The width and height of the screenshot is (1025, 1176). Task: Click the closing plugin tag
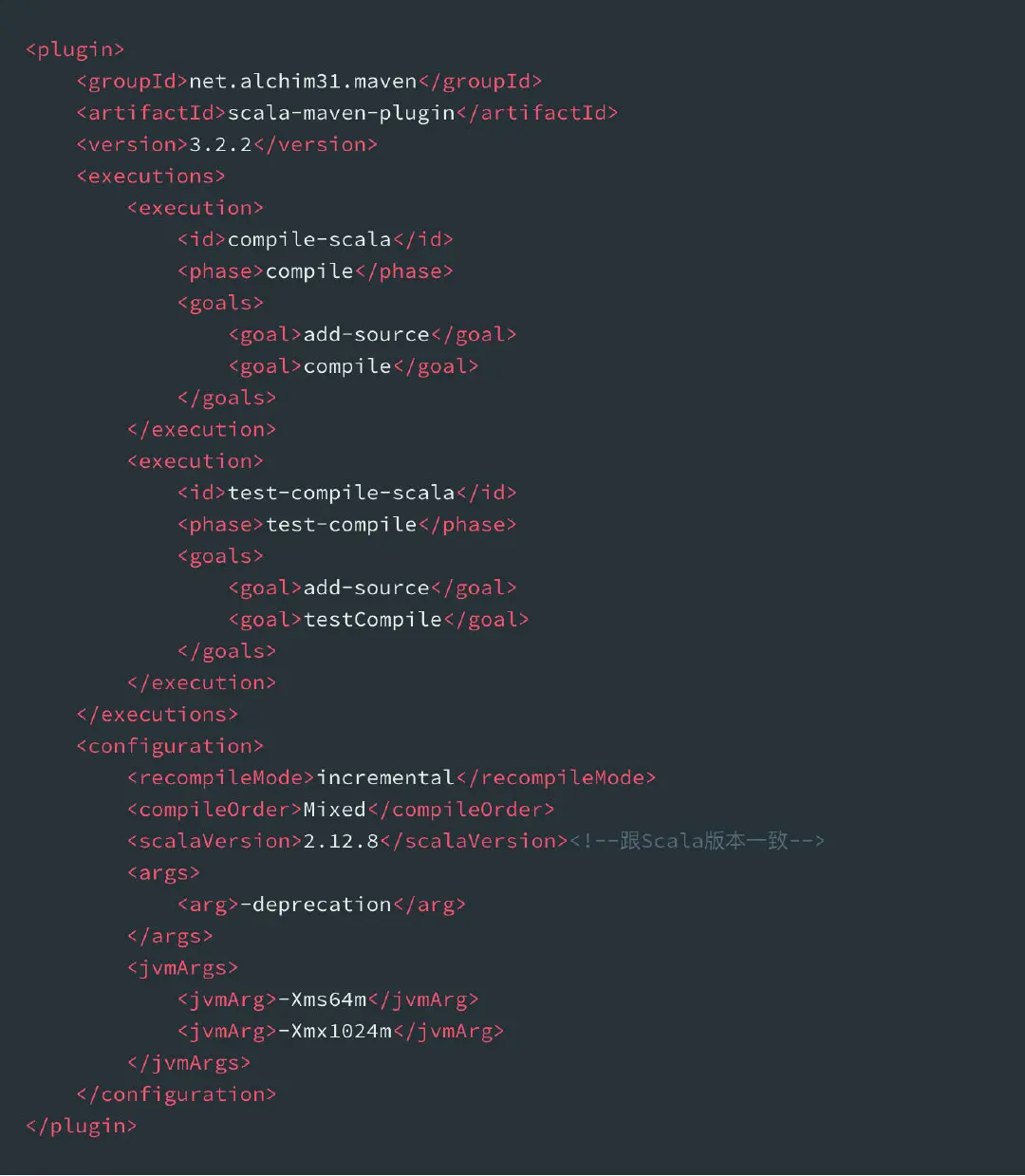[x=82, y=1127]
